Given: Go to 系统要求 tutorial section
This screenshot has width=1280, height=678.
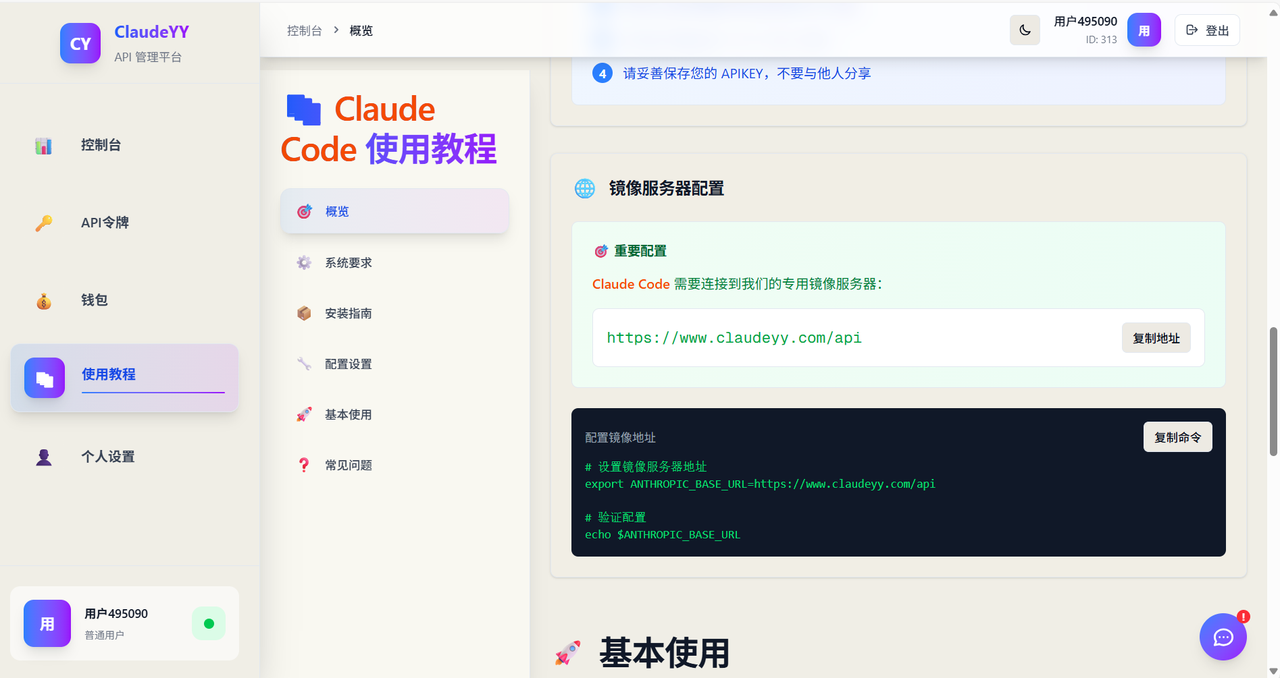Looking at the screenshot, I should 394,262.
